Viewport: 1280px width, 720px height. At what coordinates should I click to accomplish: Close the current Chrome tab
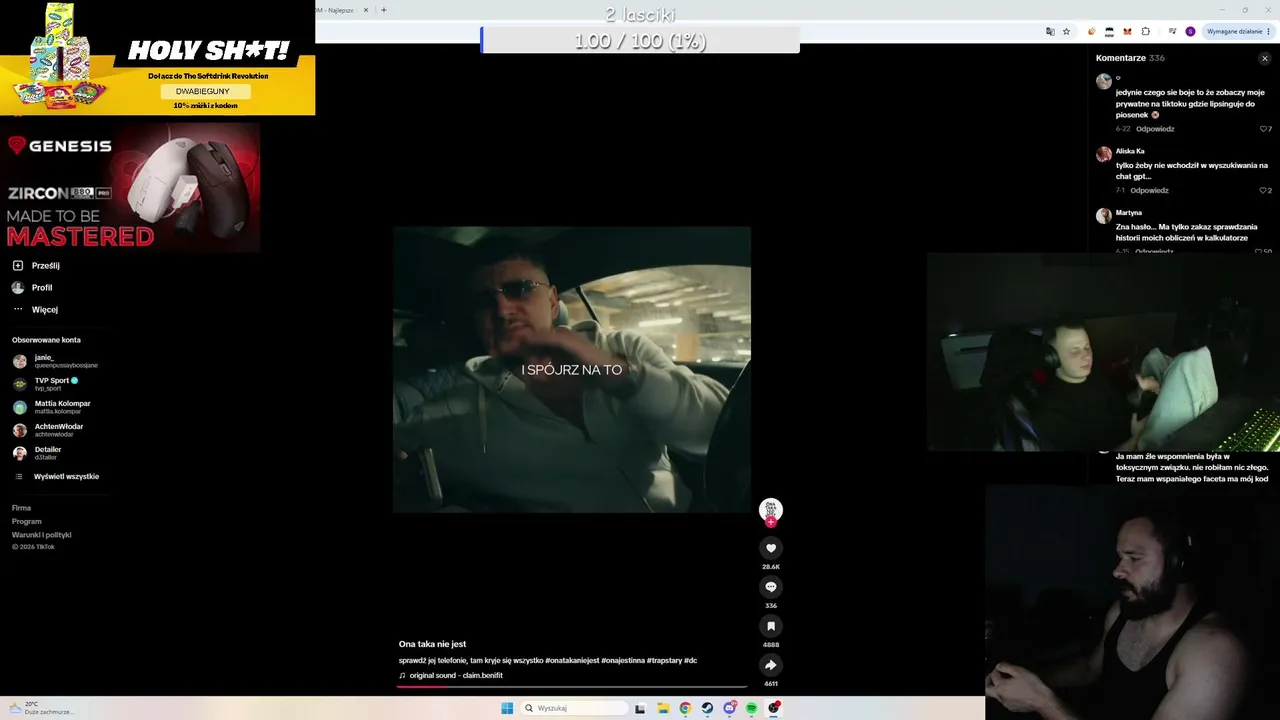point(366,10)
